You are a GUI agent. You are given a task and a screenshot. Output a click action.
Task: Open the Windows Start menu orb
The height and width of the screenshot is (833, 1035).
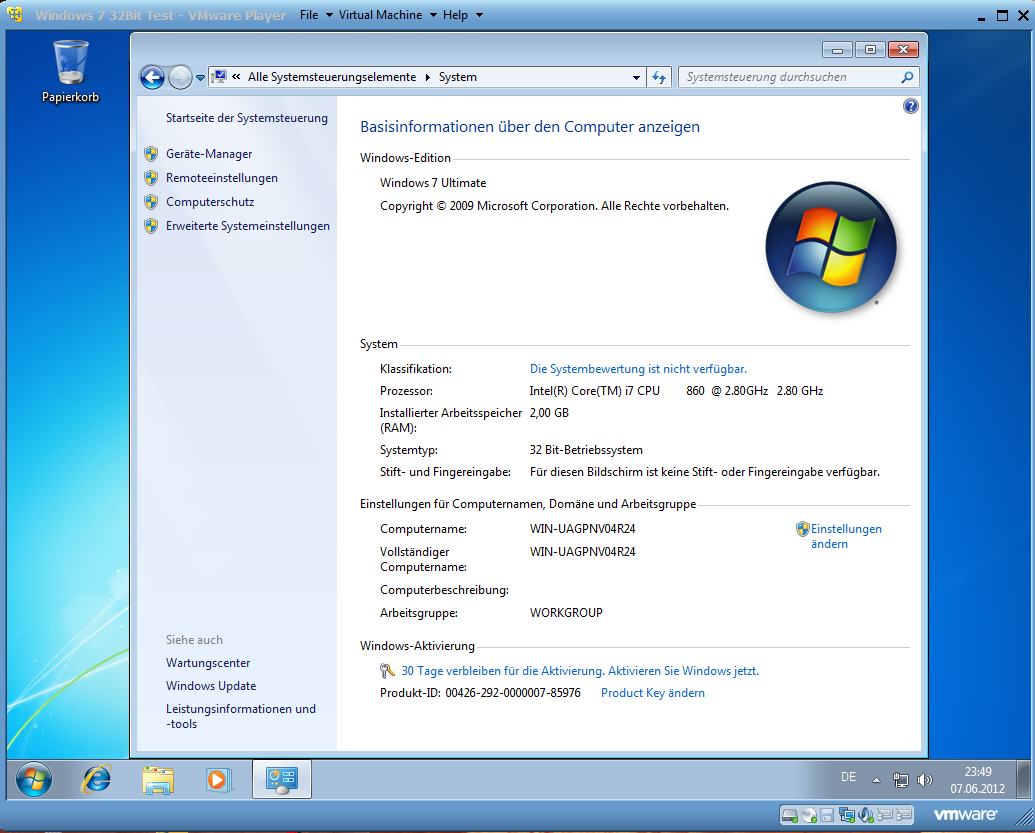click(x=34, y=780)
